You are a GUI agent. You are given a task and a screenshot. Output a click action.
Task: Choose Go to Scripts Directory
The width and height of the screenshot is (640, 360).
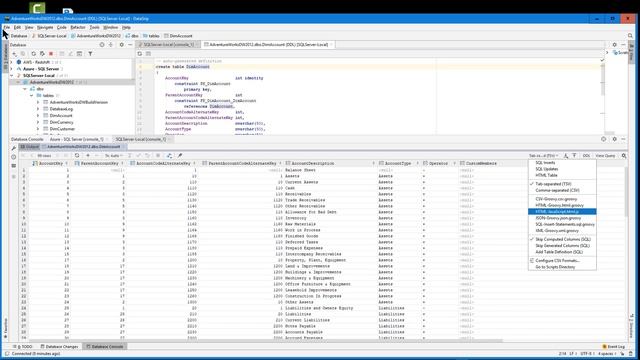[562, 267]
